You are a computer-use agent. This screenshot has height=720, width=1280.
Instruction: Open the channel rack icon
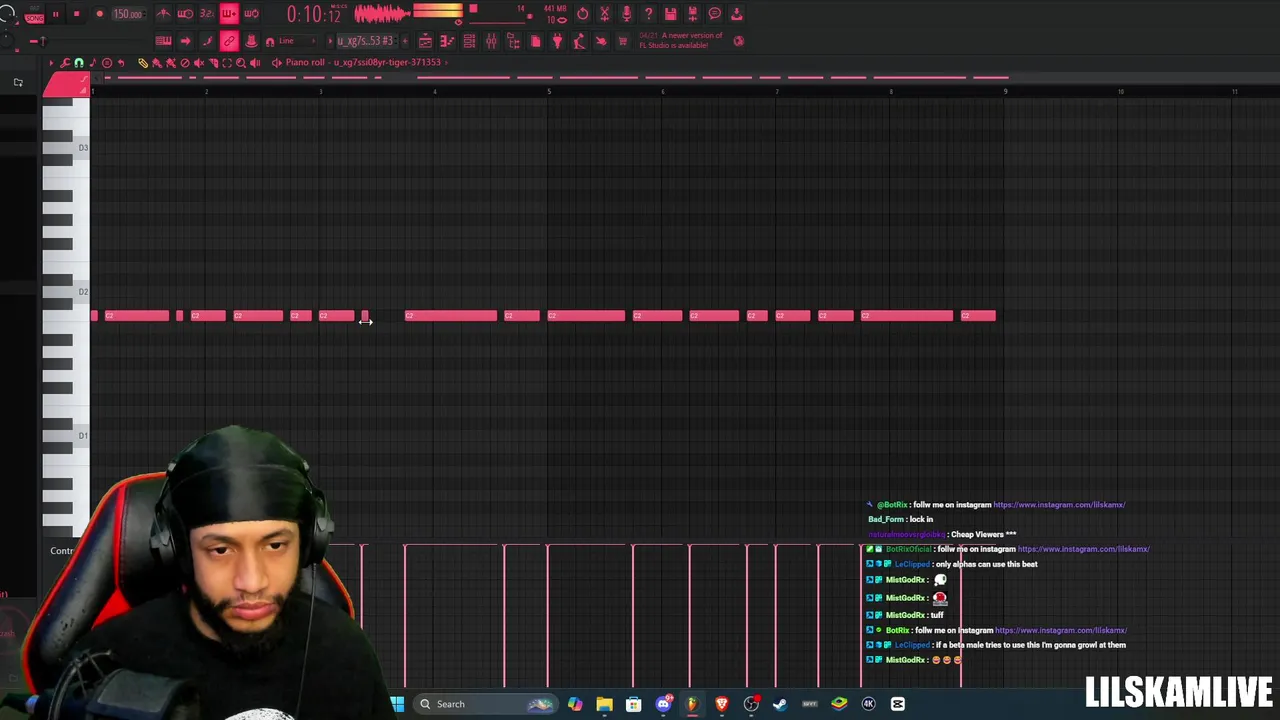click(x=469, y=41)
